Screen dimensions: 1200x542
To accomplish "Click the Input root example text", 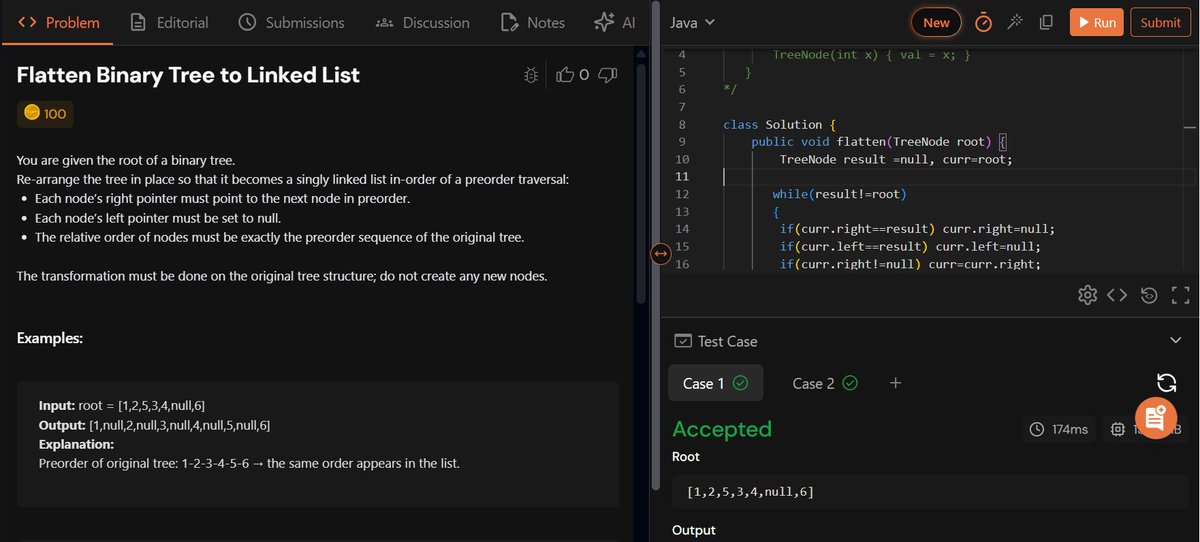I will tap(122, 405).
